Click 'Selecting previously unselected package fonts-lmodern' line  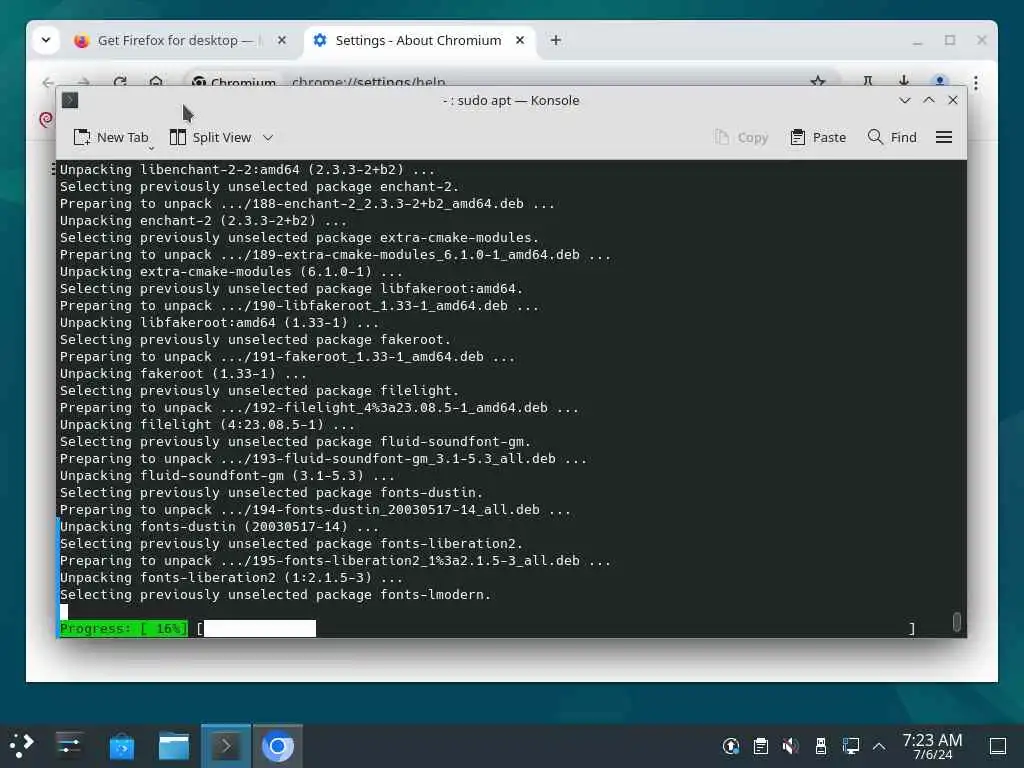(276, 594)
